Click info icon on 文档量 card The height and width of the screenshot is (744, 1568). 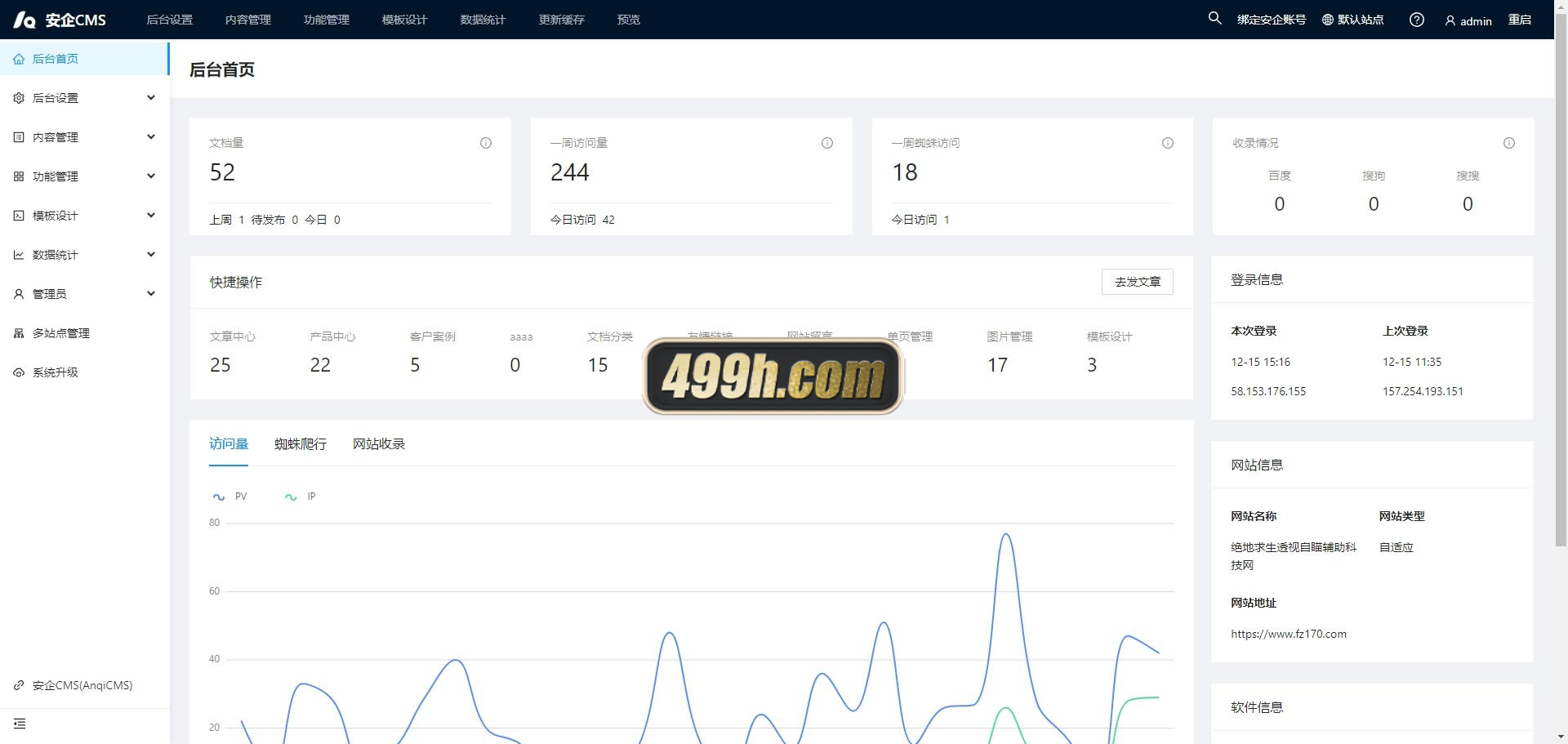pyautogui.click(x=486, y=143)
